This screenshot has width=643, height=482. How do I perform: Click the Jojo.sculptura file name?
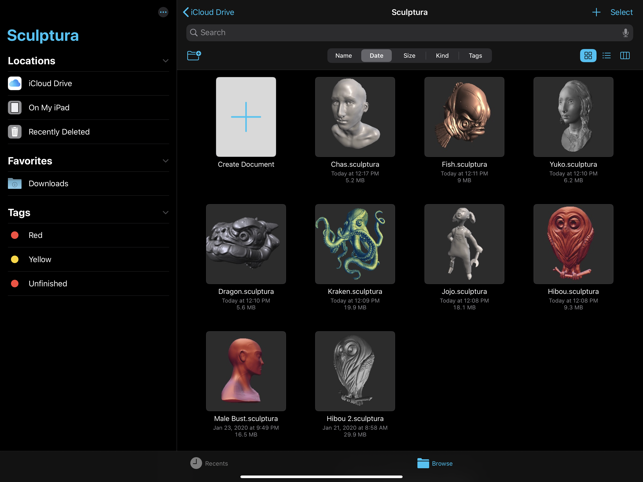click(464, 292)
